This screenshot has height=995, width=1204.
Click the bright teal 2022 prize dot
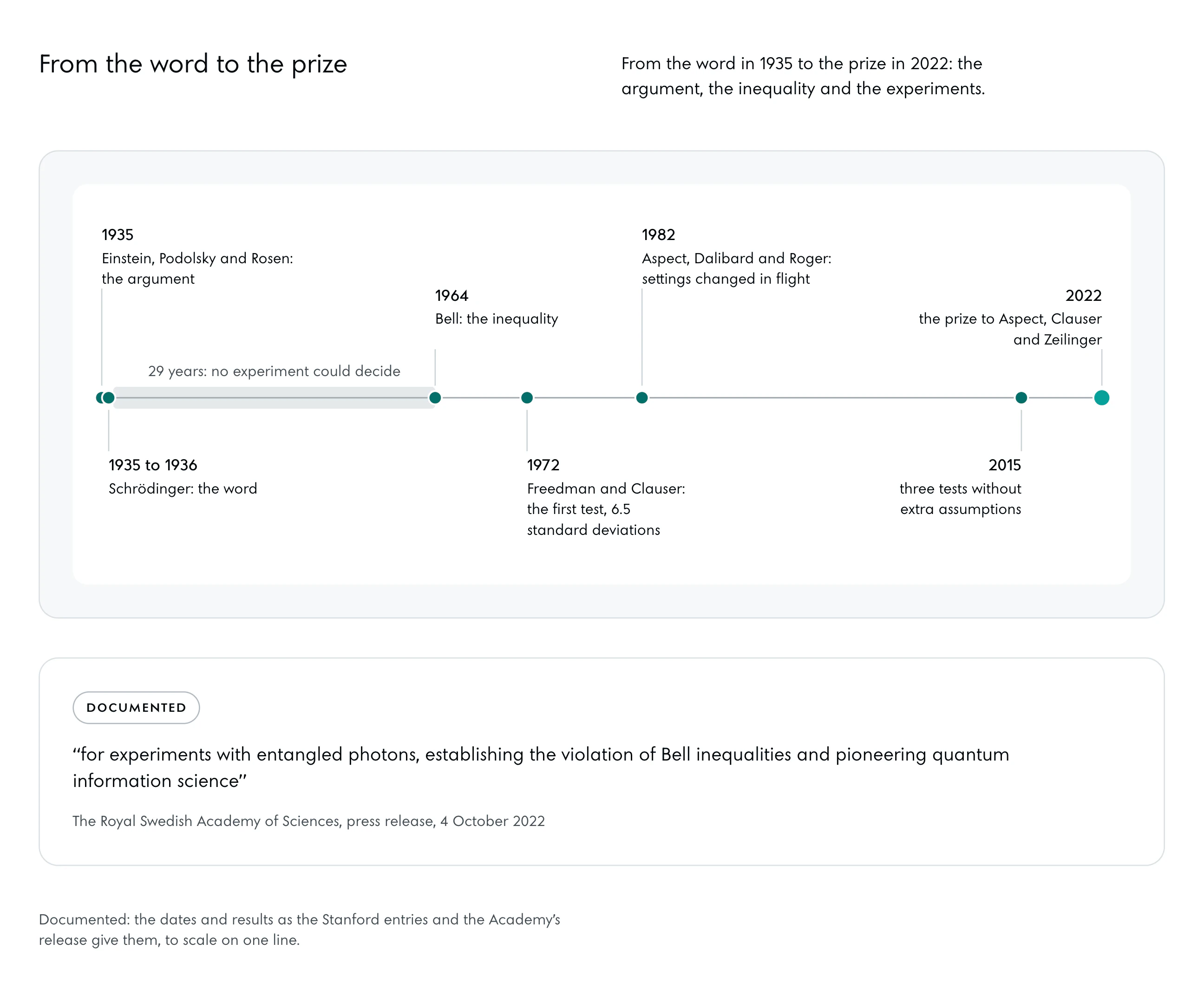tap(1101, 398)
